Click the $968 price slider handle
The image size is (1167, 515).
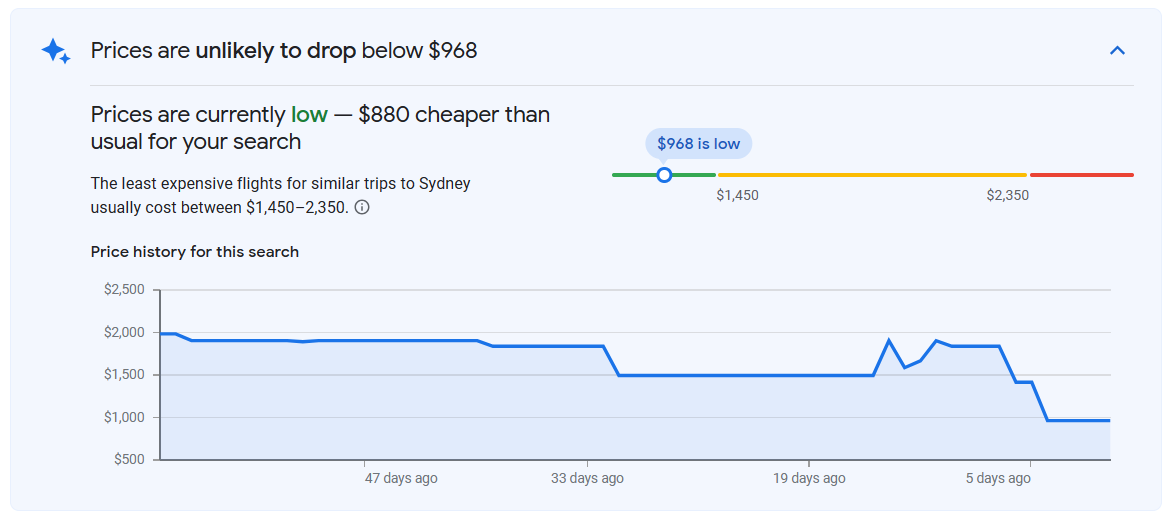[665, 175]
